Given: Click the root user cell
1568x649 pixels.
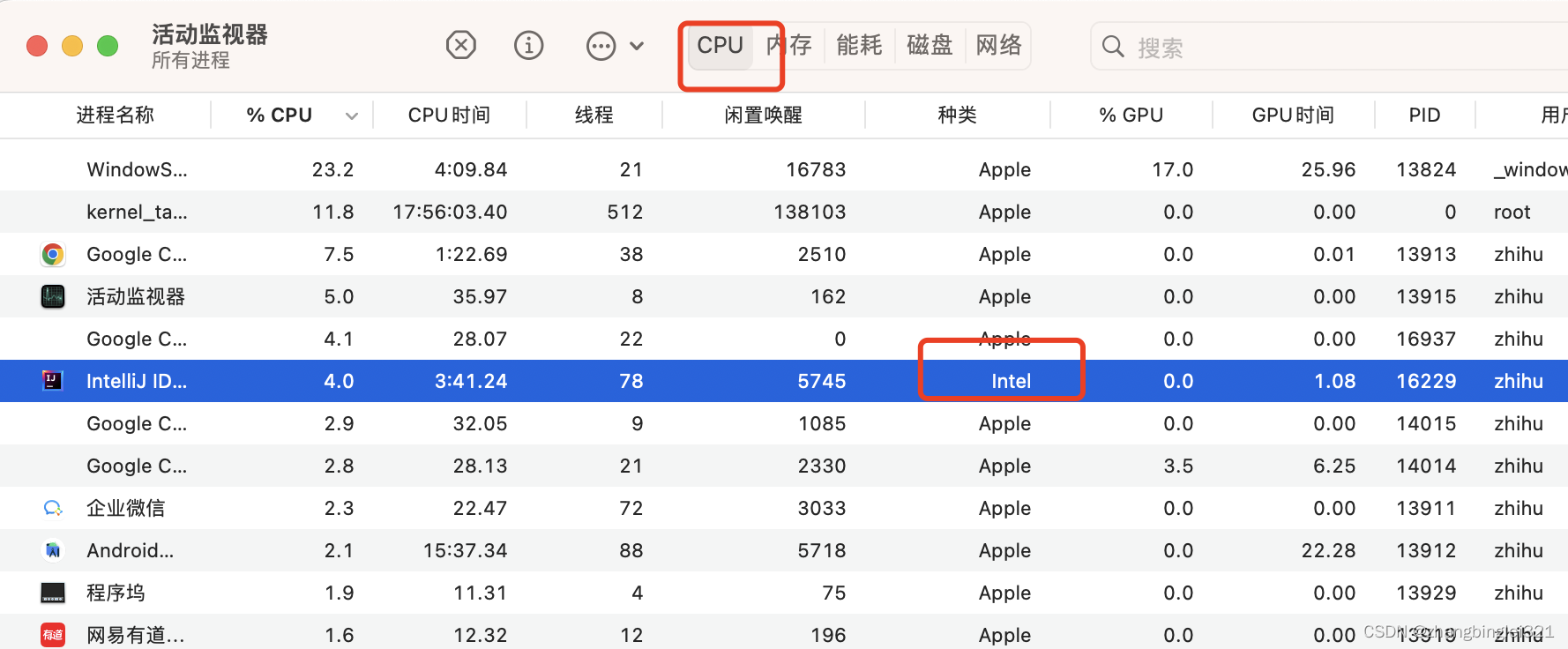Looking at the screenshot, I should click(1512, 212).
